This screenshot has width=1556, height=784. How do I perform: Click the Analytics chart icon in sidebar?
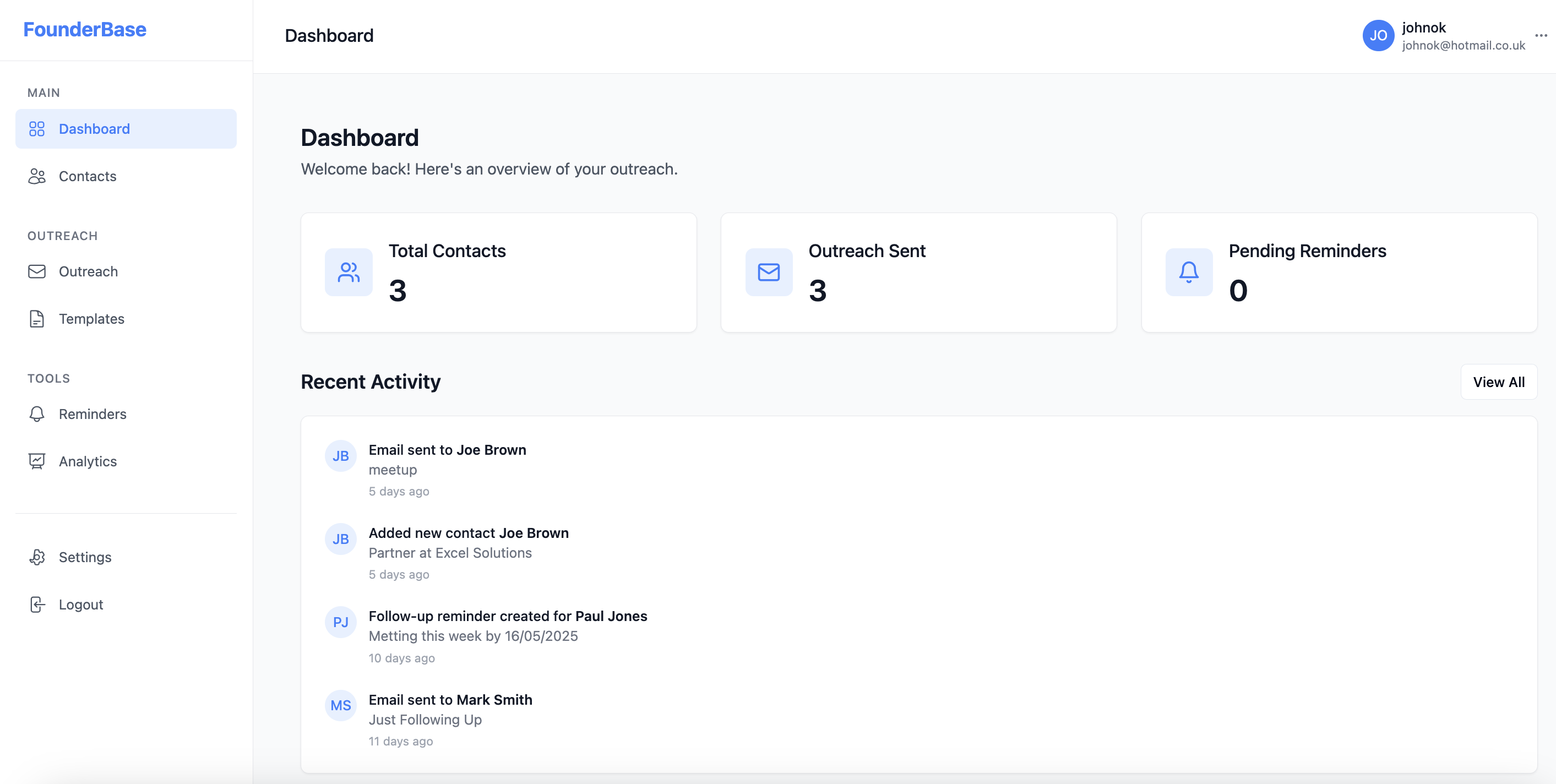click(x=37, y=461)
